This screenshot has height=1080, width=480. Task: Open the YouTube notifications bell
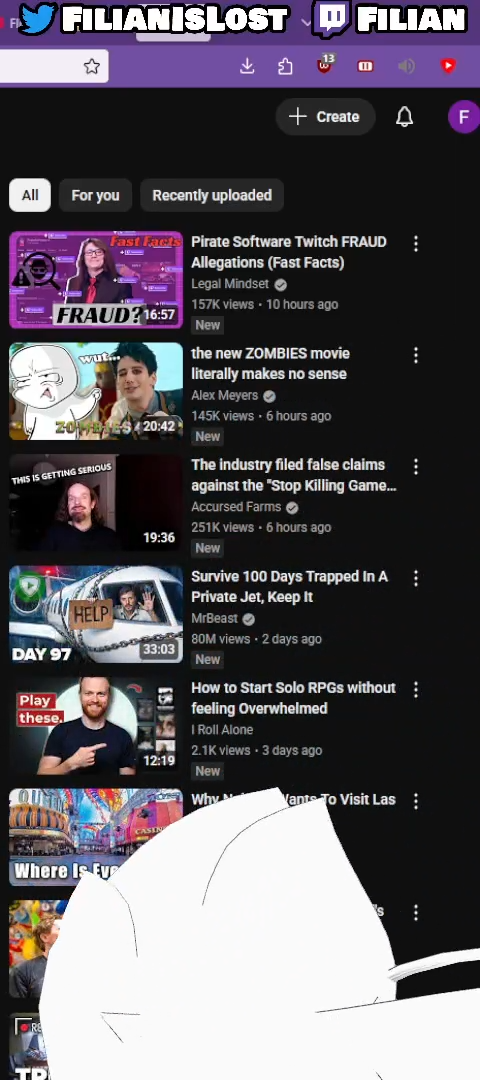(x=404, y=117)
